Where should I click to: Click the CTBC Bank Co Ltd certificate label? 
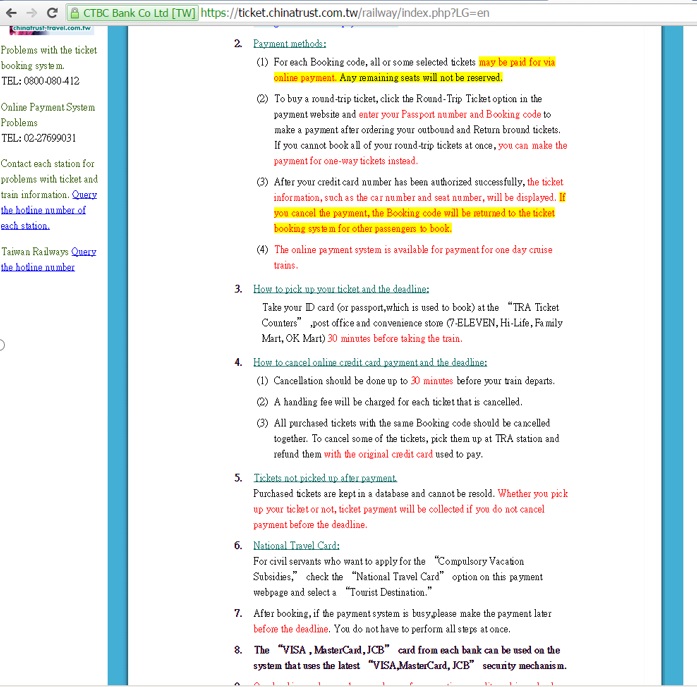coord(139,13)
